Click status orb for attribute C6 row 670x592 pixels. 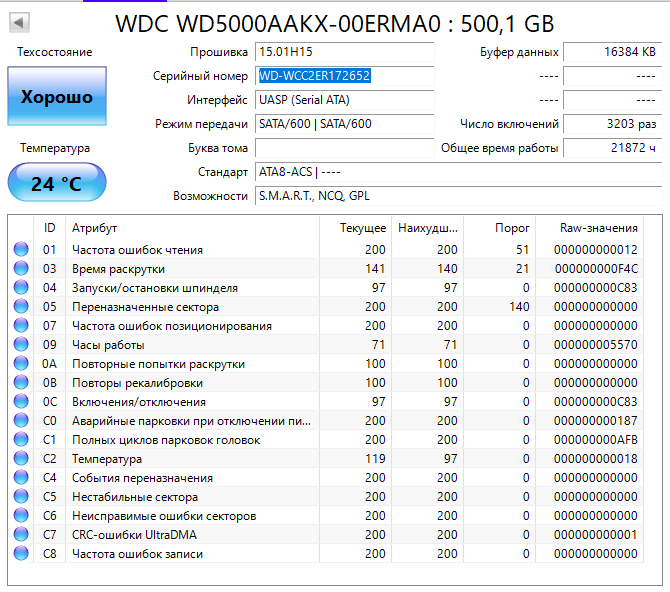21,515
